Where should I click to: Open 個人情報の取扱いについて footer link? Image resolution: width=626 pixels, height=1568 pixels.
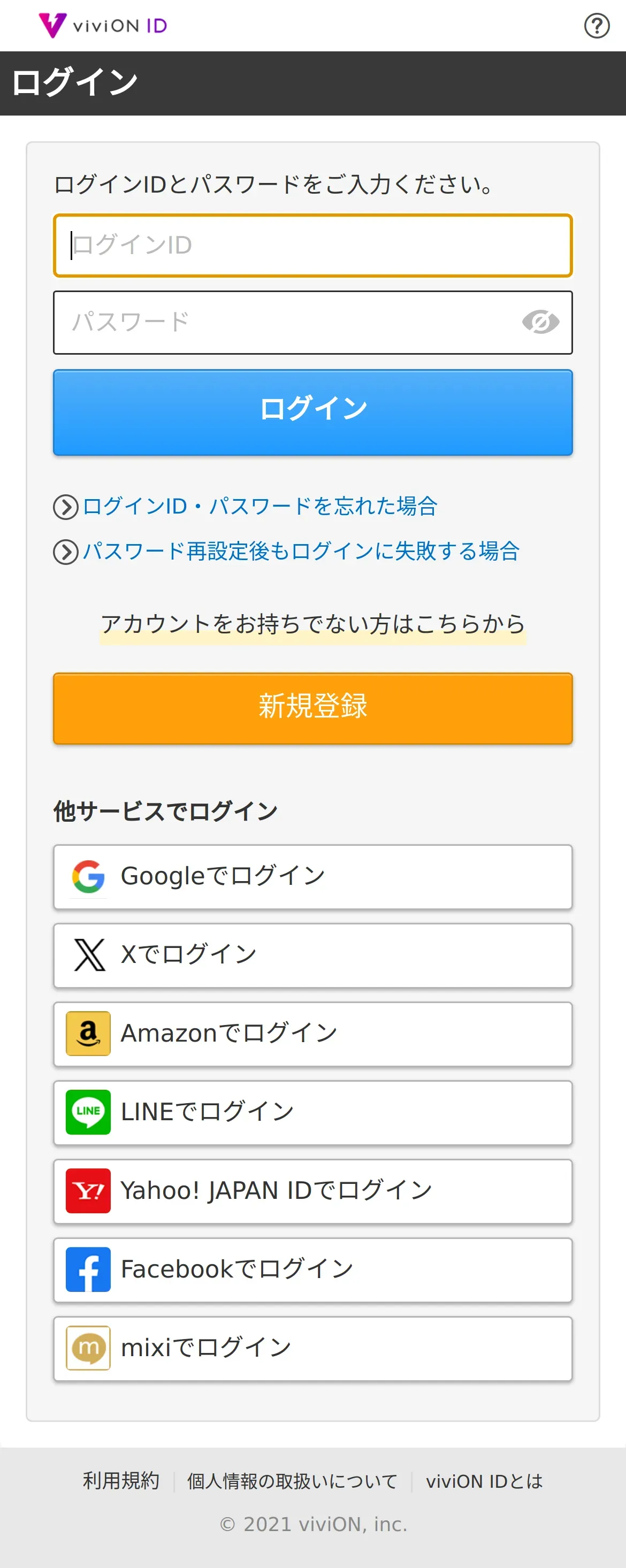[x=292, y=1481]
